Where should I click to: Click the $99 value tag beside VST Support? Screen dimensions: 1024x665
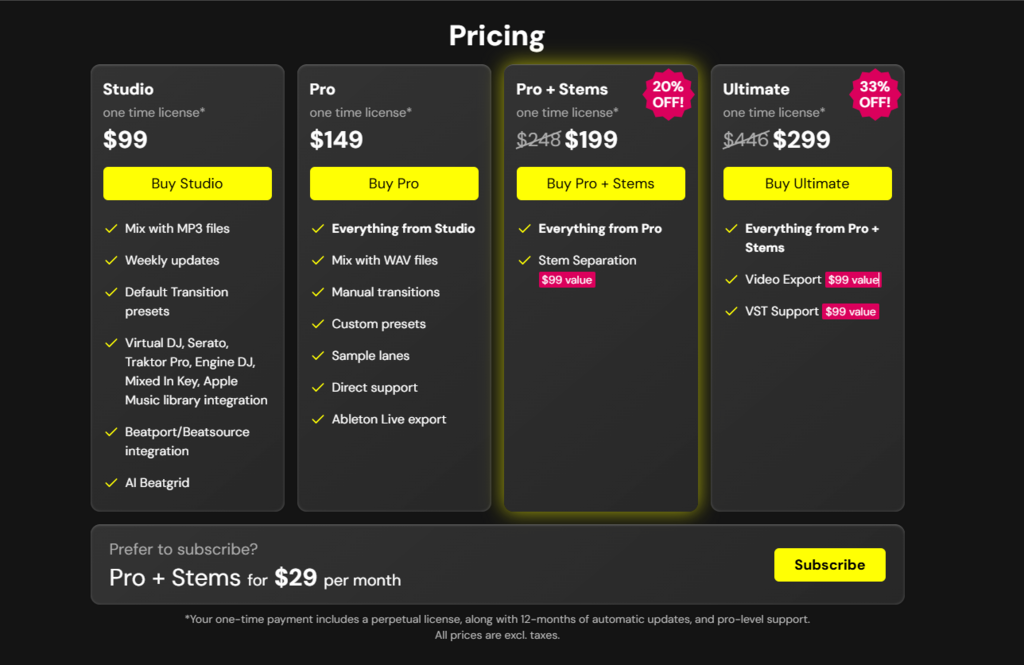(x=850, y=312)
